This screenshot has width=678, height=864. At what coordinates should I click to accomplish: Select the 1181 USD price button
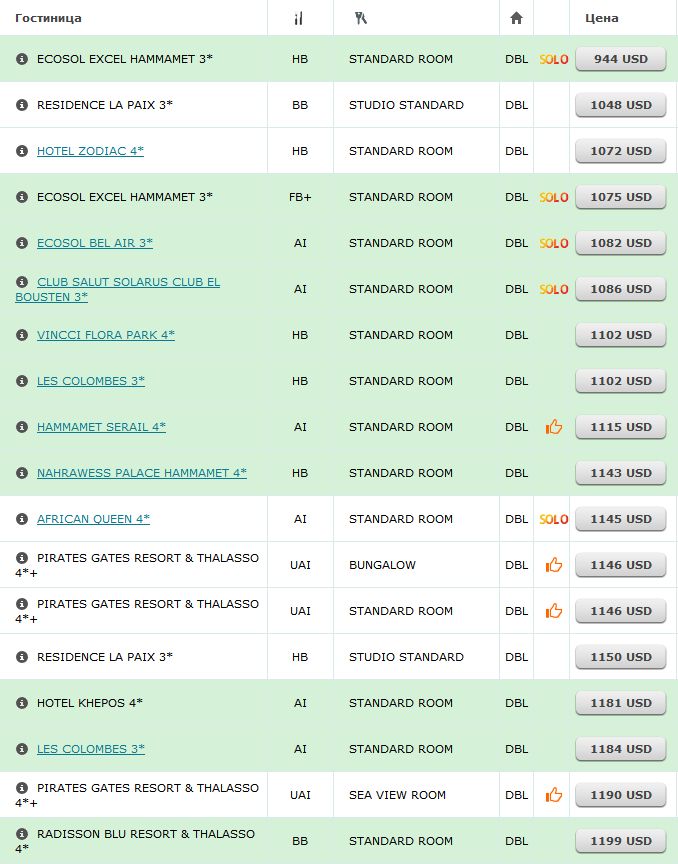click(x=621, y=704)
